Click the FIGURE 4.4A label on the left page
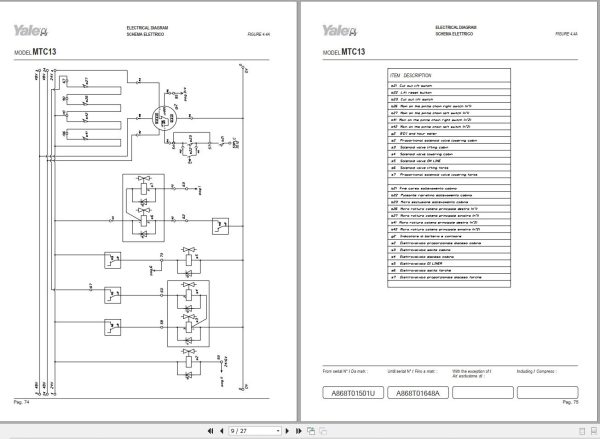 pos(259,34)
